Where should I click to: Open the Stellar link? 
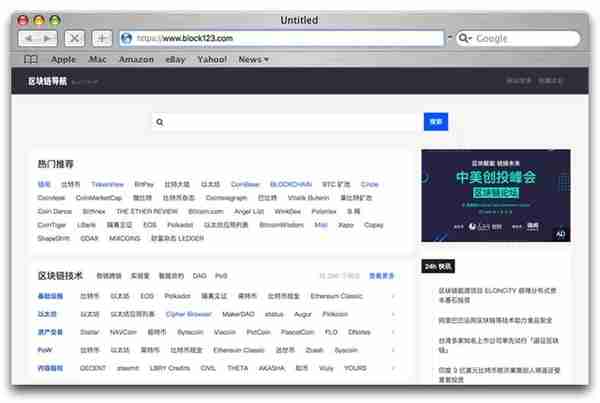[90, 332]
